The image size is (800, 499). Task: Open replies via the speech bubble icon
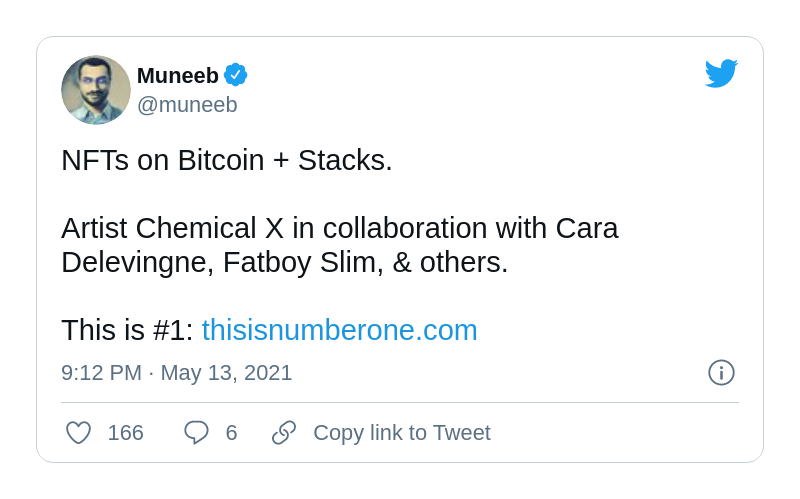coord(196,433)
